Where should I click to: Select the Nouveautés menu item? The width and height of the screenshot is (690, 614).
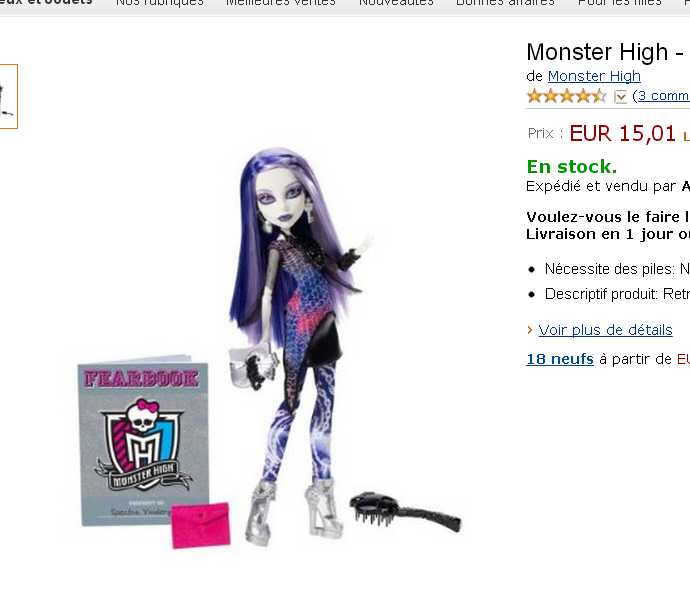click(396, 3)
